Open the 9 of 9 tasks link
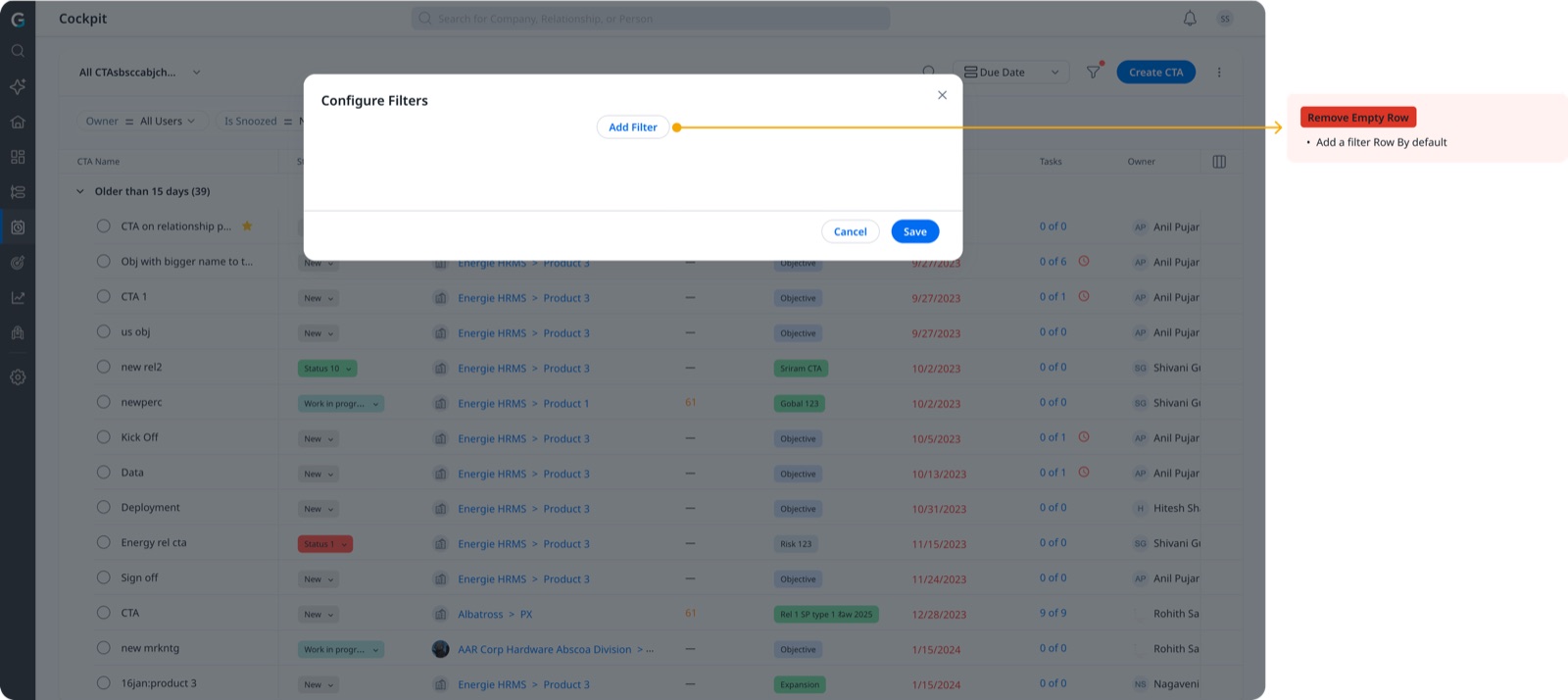 coord(1053,613)
